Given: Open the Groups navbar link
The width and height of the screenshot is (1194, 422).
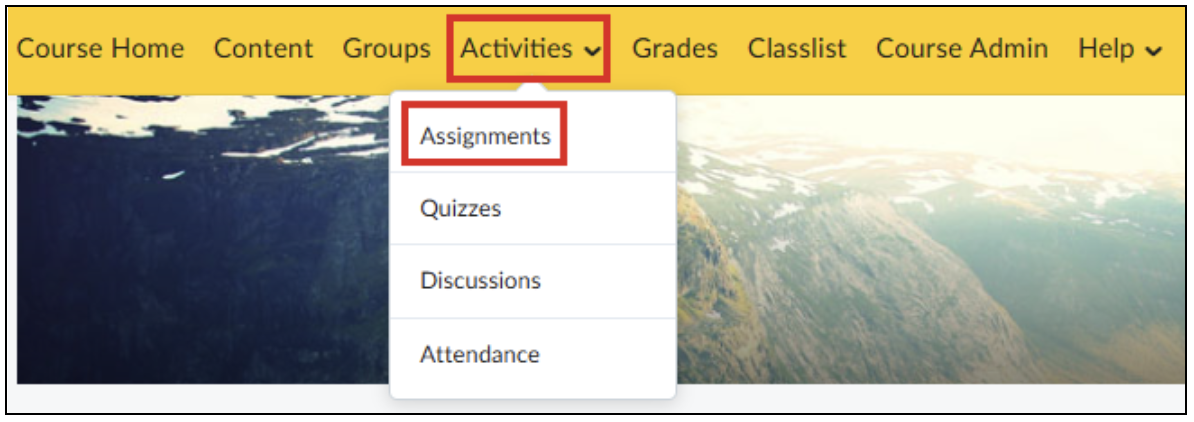Looking at the screenshot, I should point(386,49).
